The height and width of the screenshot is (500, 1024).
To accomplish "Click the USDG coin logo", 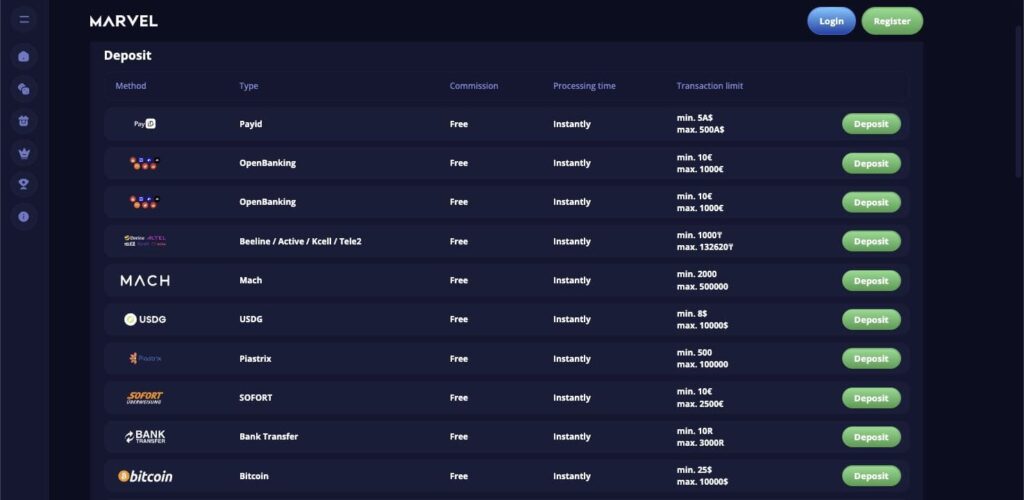I will [x=145, y=320].
